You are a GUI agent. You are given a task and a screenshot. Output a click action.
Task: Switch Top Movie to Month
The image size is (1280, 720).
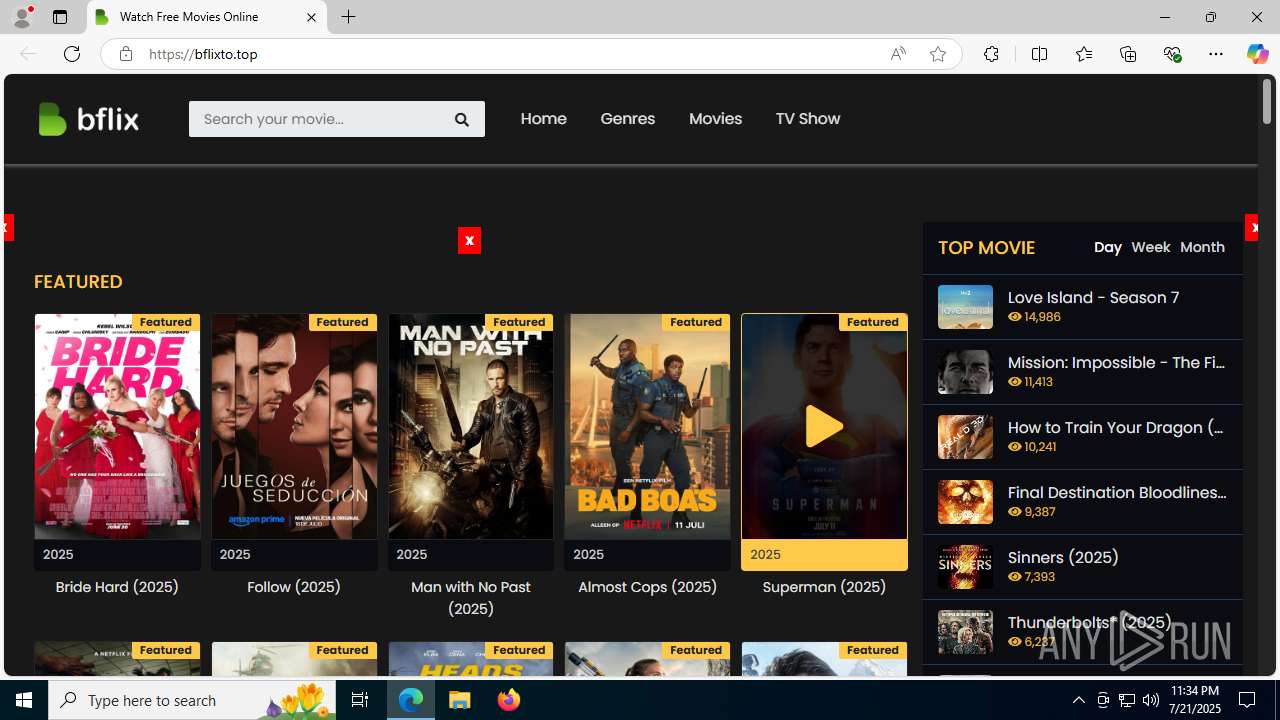coord(1202,247)
